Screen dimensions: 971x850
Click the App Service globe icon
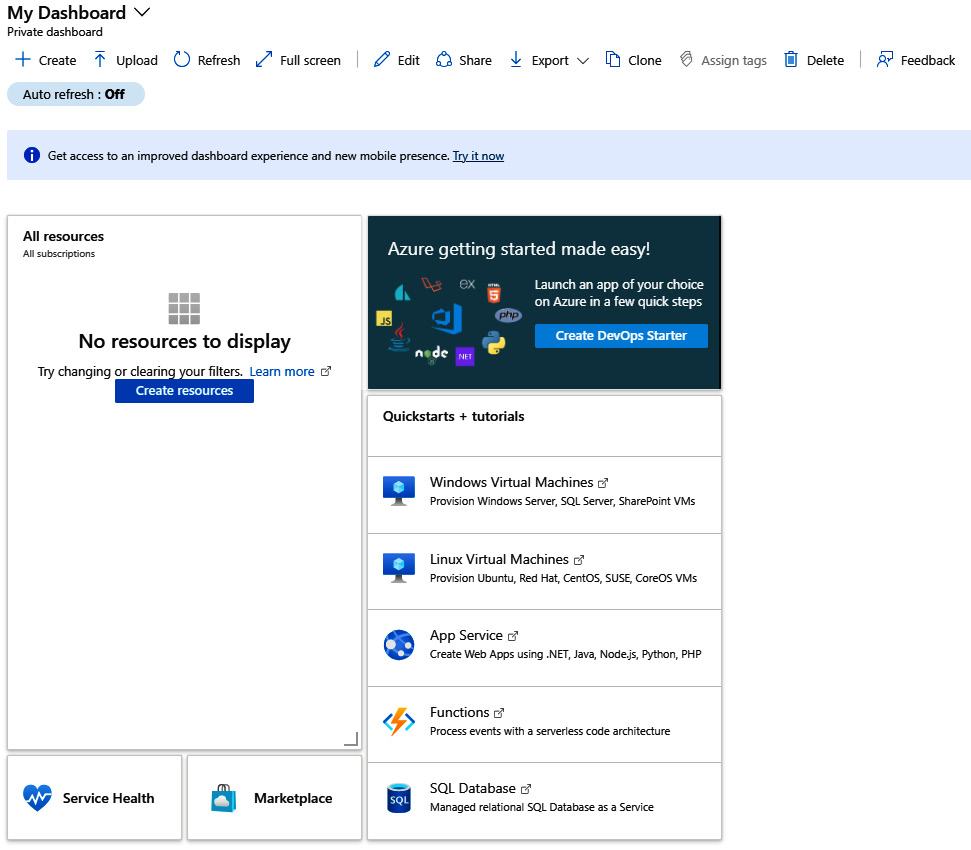[x=399, y=645]
